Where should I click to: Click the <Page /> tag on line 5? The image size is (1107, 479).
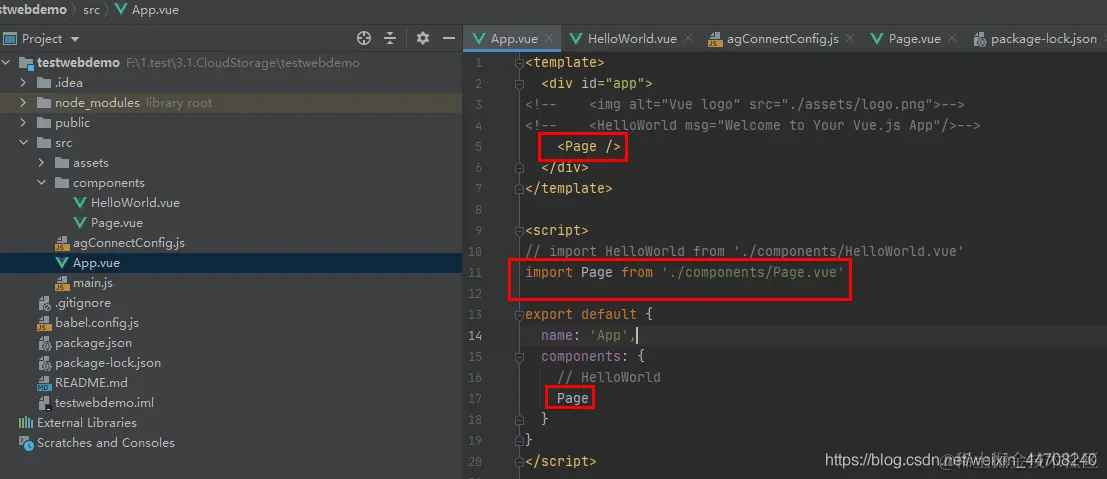(x=589, y=147)
